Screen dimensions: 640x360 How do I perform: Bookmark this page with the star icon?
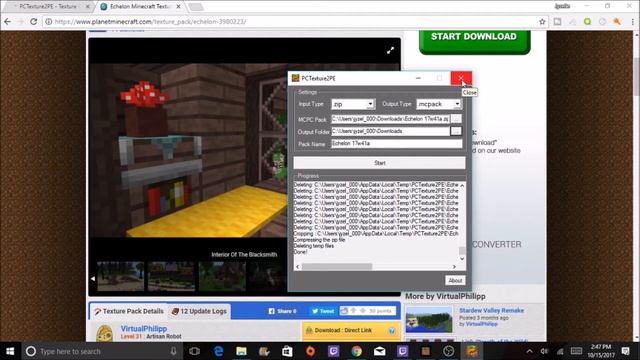pos(542,22)
